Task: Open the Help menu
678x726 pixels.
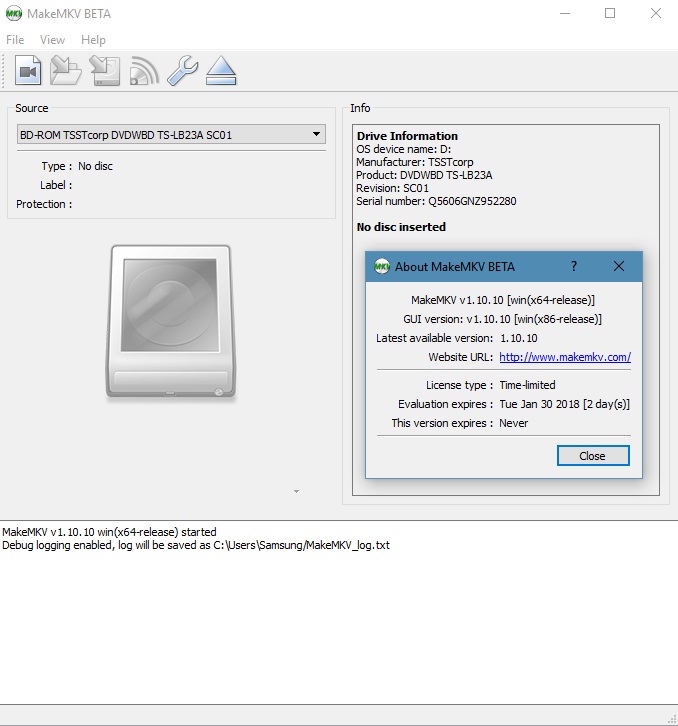Action: (93, 40)
